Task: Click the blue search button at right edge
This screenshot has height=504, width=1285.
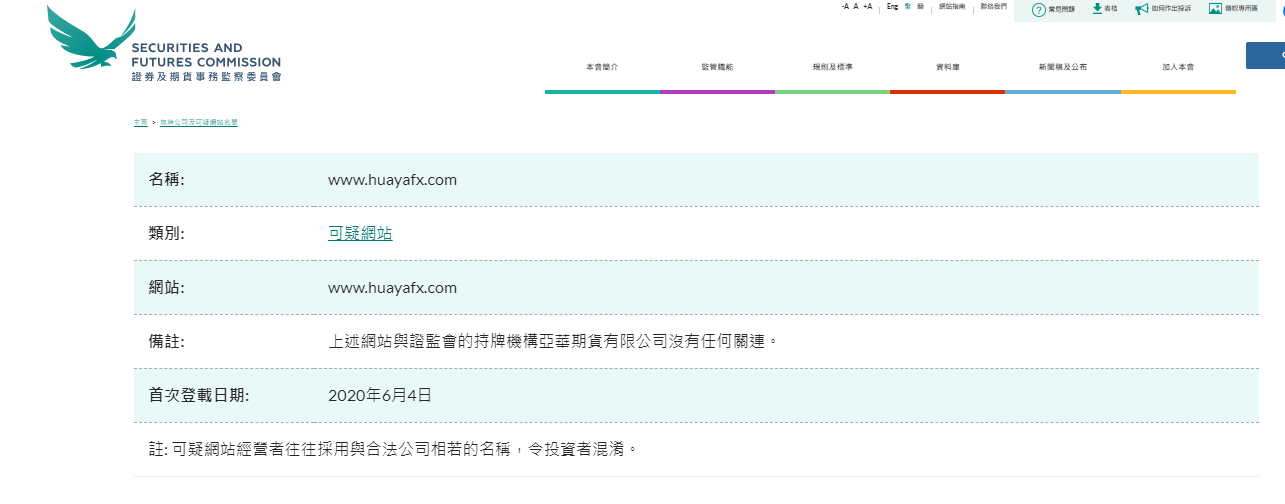Action: pos(1266,55)
